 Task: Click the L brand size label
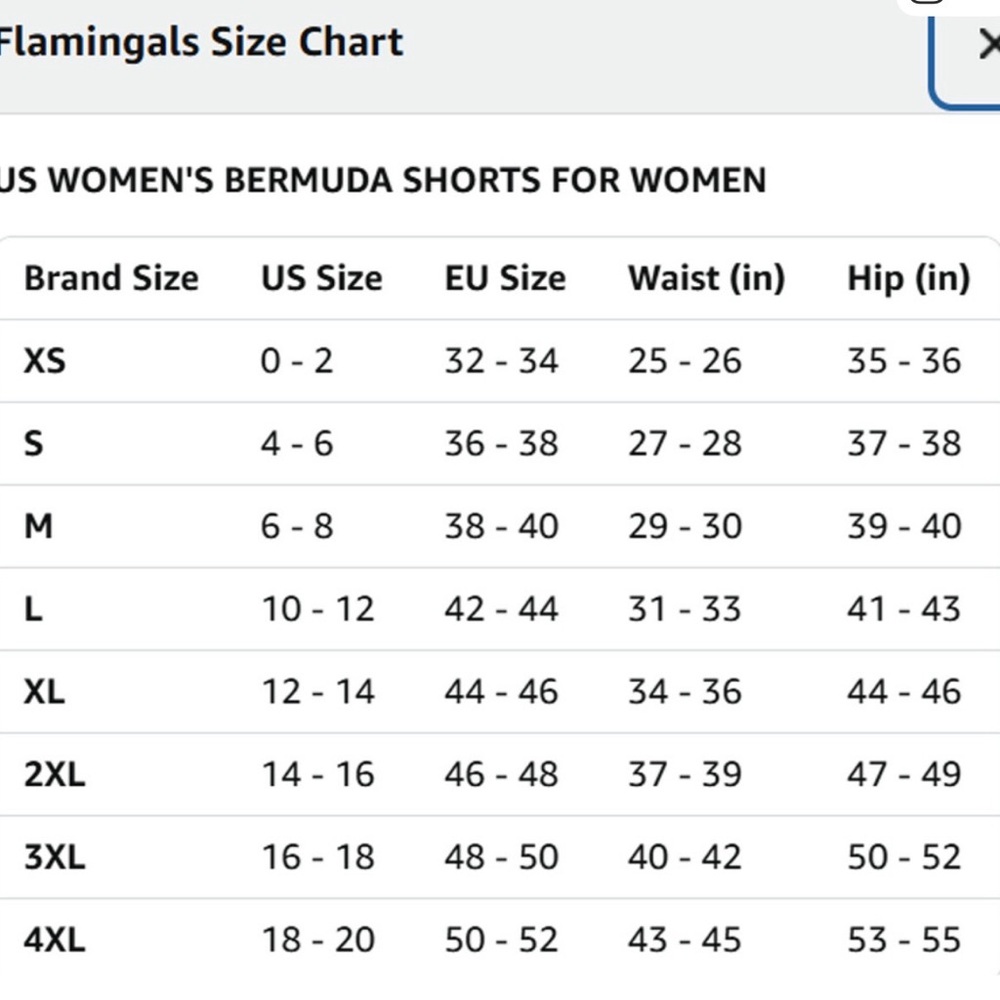point(32,608)
